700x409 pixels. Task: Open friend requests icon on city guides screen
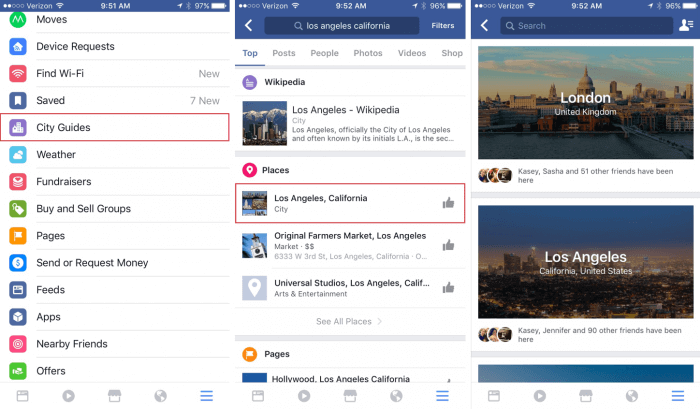pos(685,25)
